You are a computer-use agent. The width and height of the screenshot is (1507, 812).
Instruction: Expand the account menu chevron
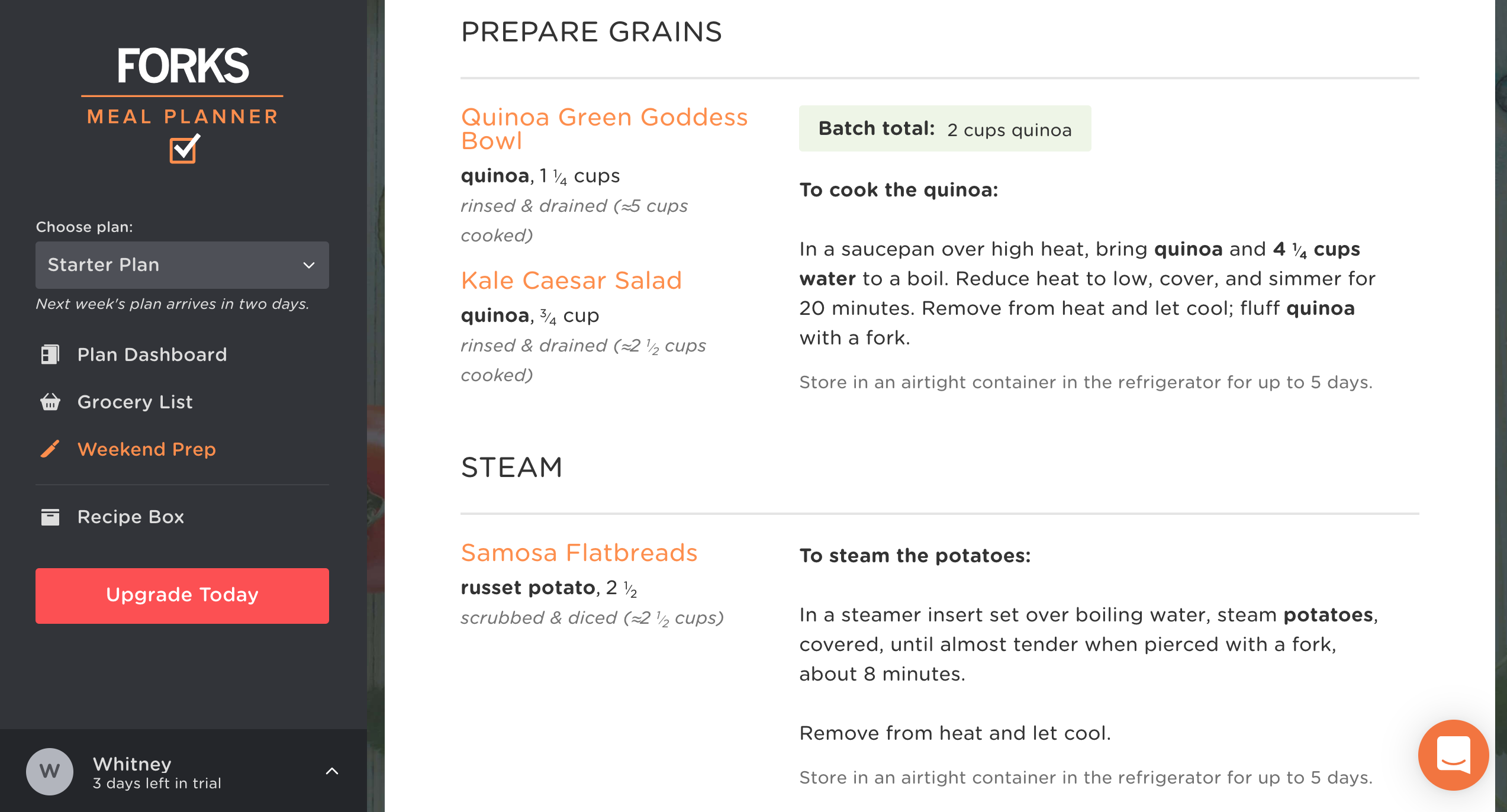coord(332,771)
